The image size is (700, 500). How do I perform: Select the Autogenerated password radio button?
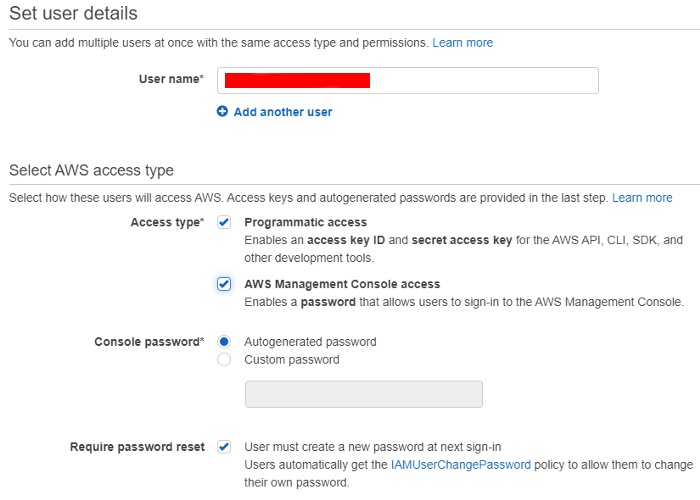click(224, 342)
